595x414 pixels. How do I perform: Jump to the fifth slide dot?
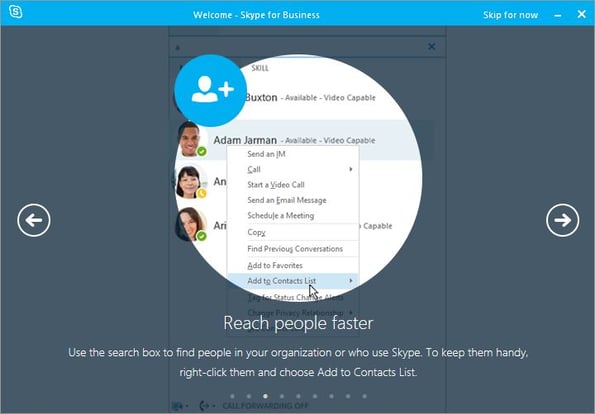299,396
